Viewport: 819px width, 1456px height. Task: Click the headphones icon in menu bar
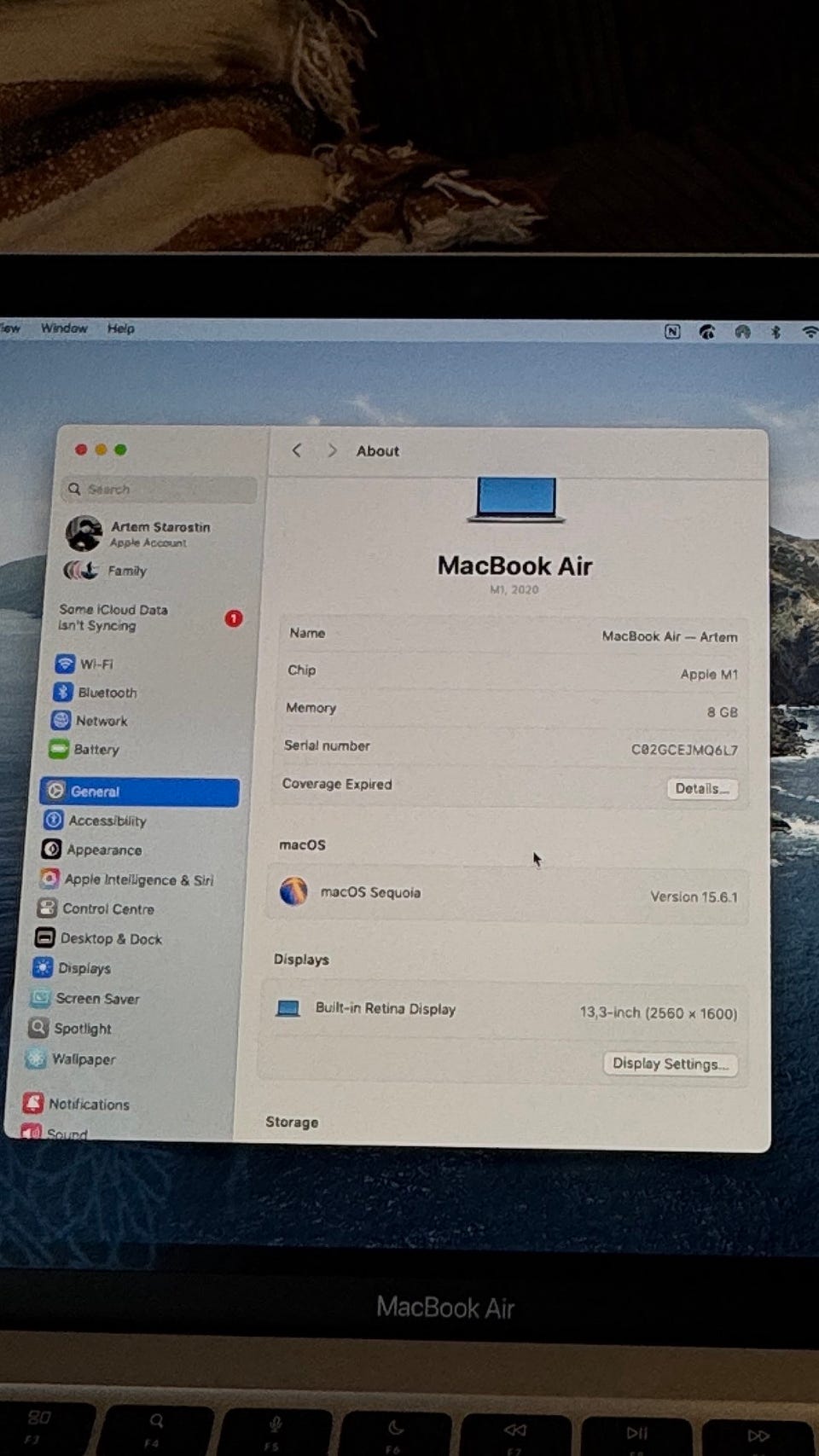pos(742,332)
